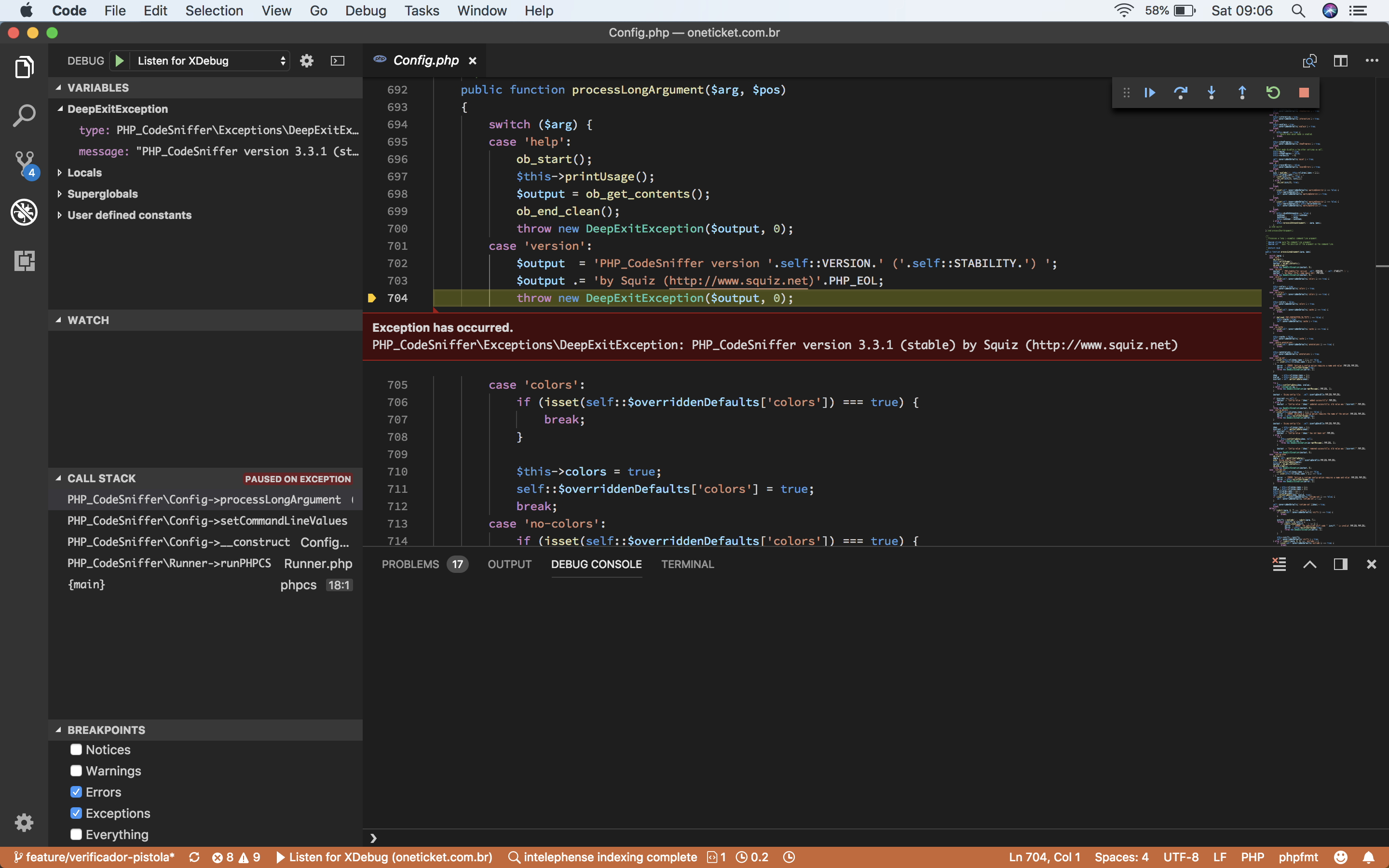Enable the Everything breakpoint checkbox
The image size is (1389, 868).
pyautogui.click(x=76, y=835)
